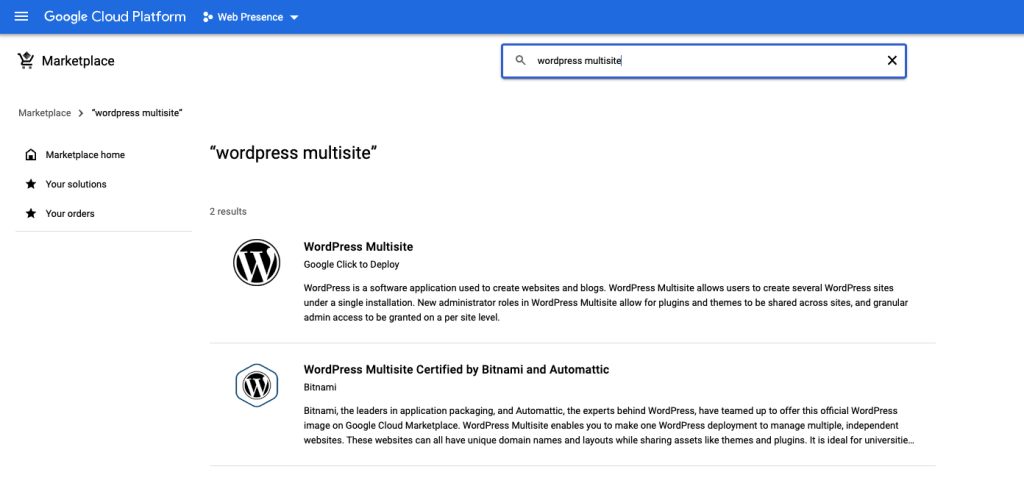Screen dimensions: 1024x489
Task: Select Marketplace home in the sidebar
Action: coord(85,155)
